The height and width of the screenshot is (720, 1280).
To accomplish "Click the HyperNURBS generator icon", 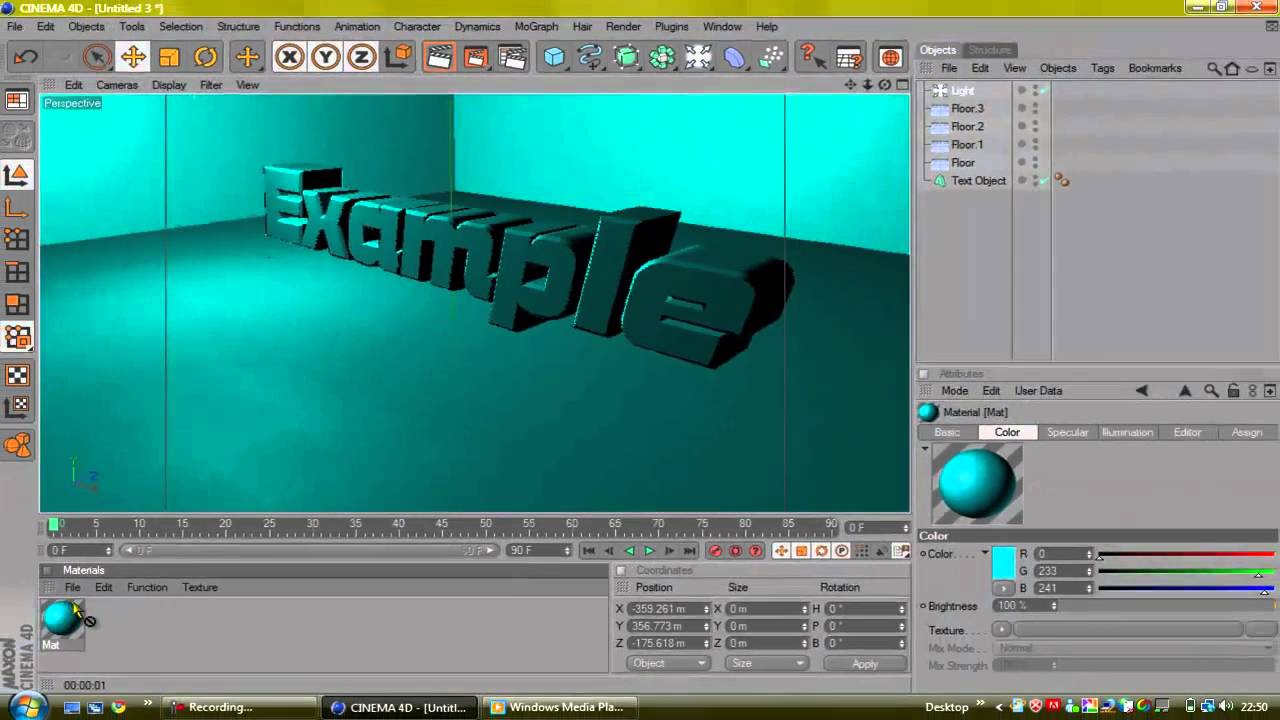I will pyautogui.click(x=626, y=57).
